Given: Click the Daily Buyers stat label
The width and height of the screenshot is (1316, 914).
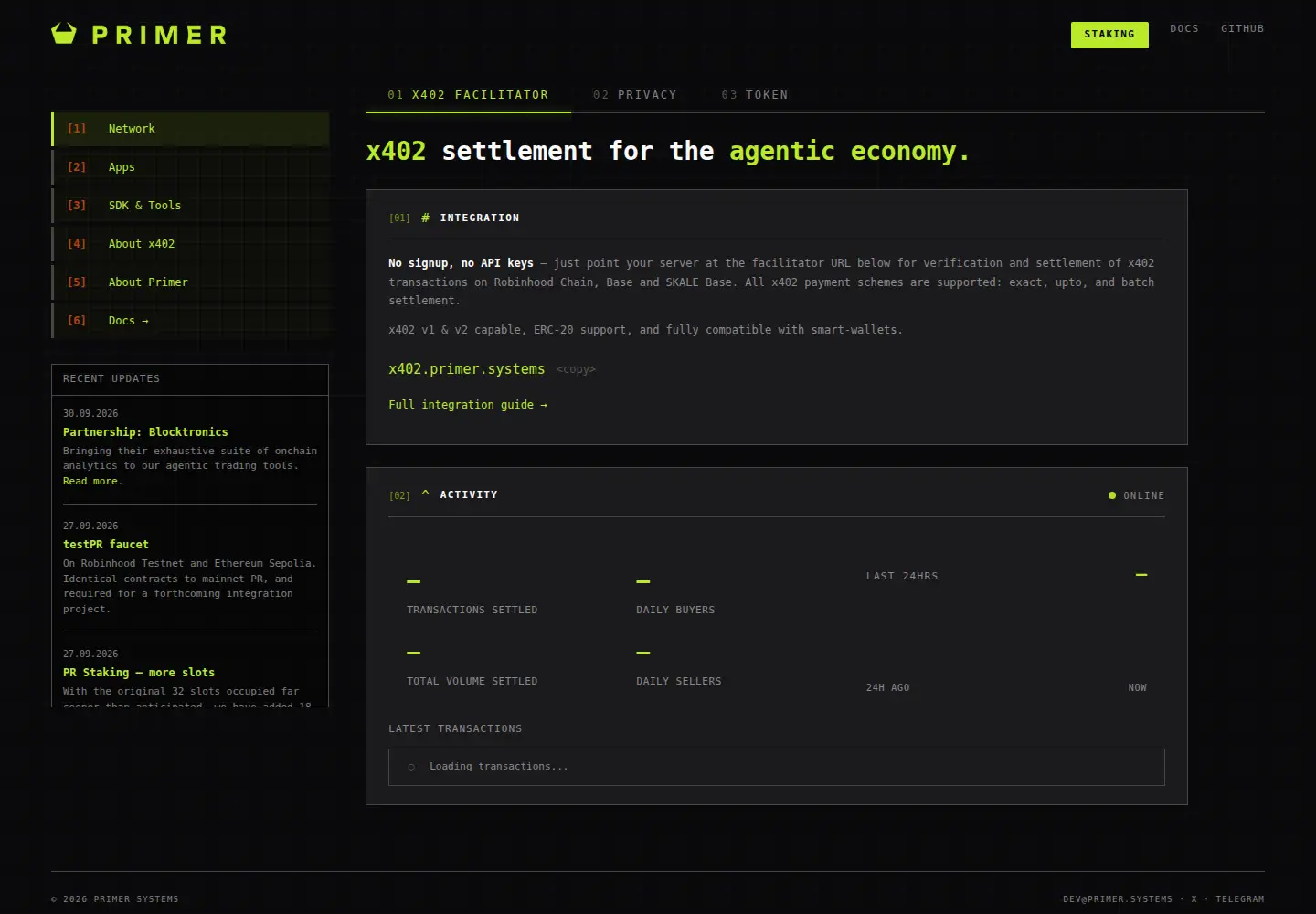Looking at the screenshot, I should point(675,610).
